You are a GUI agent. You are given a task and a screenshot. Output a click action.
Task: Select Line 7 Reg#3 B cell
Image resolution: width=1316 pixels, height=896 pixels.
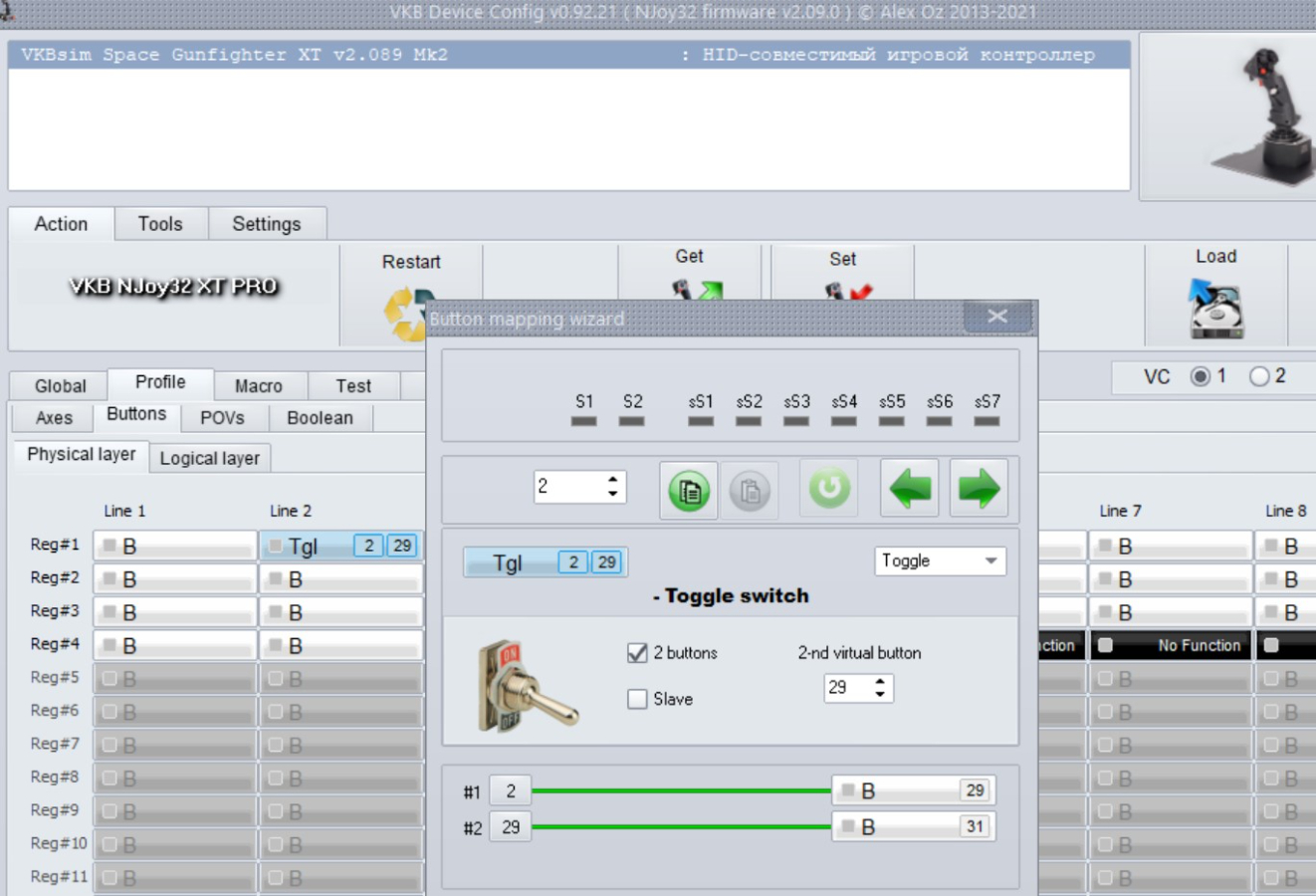coord(1171,612)
